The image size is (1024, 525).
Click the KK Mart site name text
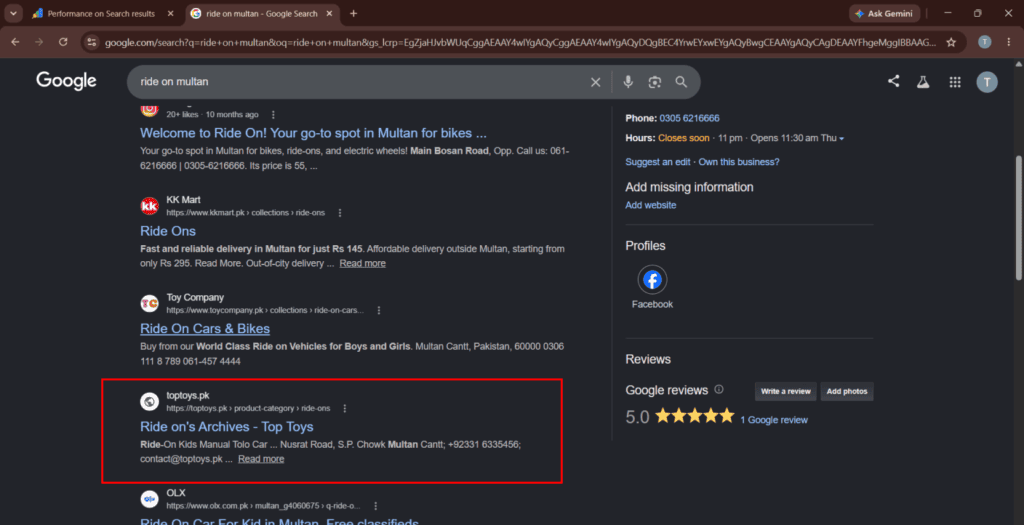184,200
